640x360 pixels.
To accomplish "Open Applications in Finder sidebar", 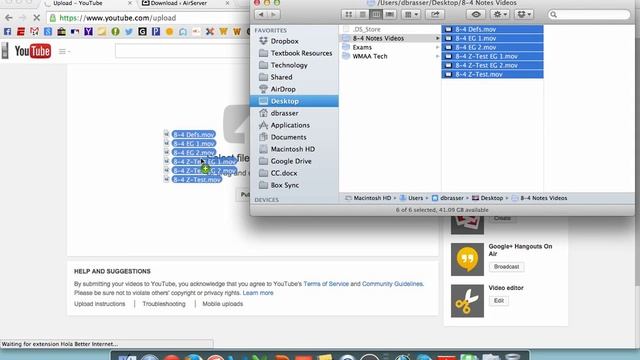I will point(290,125).
